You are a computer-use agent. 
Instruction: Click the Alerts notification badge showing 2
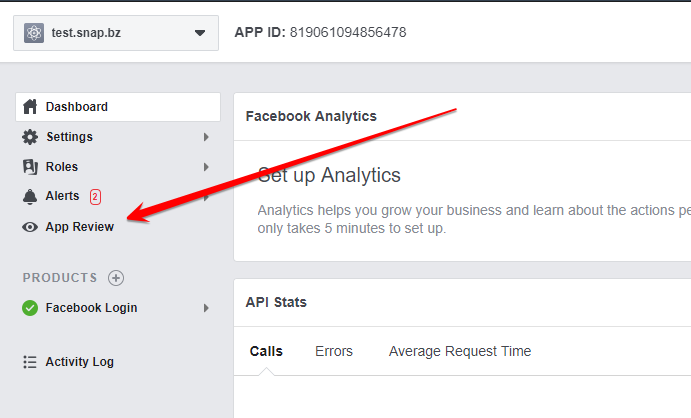point(95,196)
